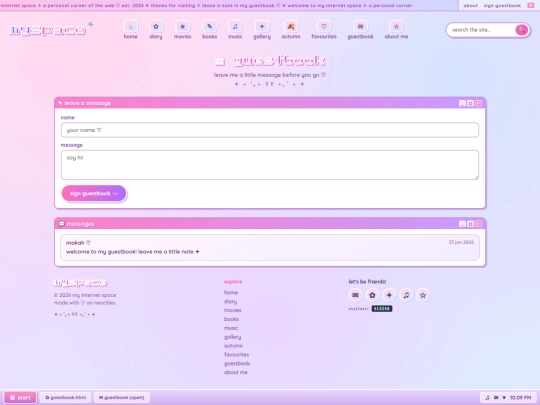The height and width of the screenshot is (405, 540).
Task: Open the home nav icon
Action: pyautogui.click(x=131, y=27)
